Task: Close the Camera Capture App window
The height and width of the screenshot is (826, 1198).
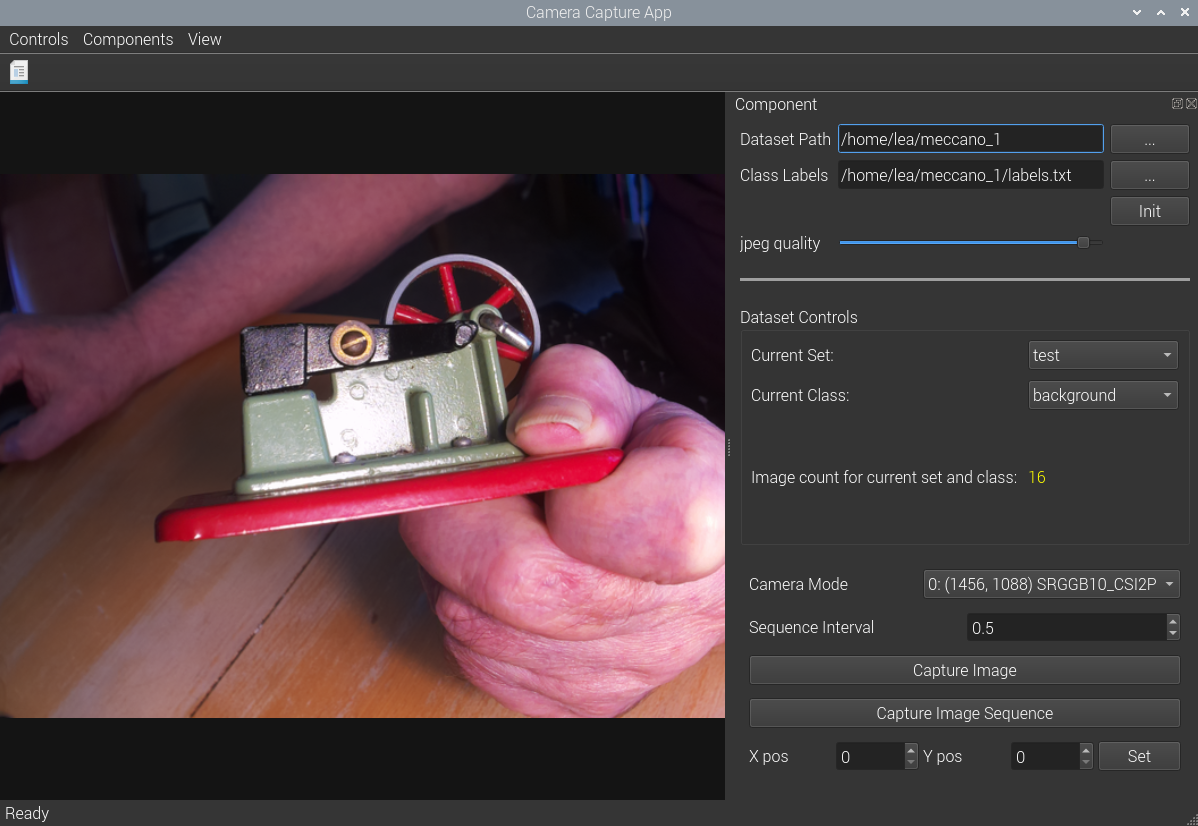Action: [x=1184, y=12]
